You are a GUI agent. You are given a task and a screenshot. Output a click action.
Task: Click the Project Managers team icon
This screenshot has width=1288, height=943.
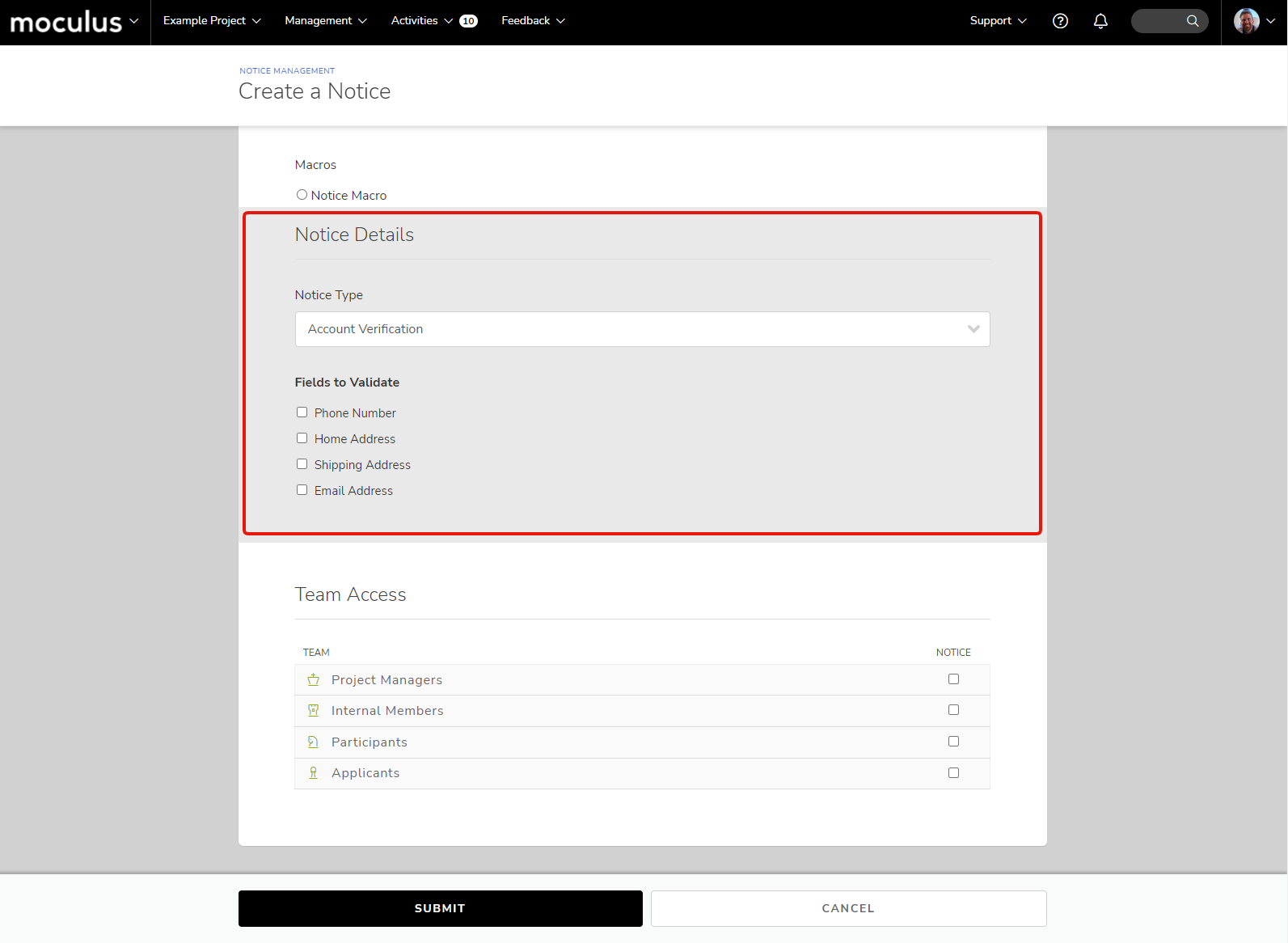click(313, 680)
